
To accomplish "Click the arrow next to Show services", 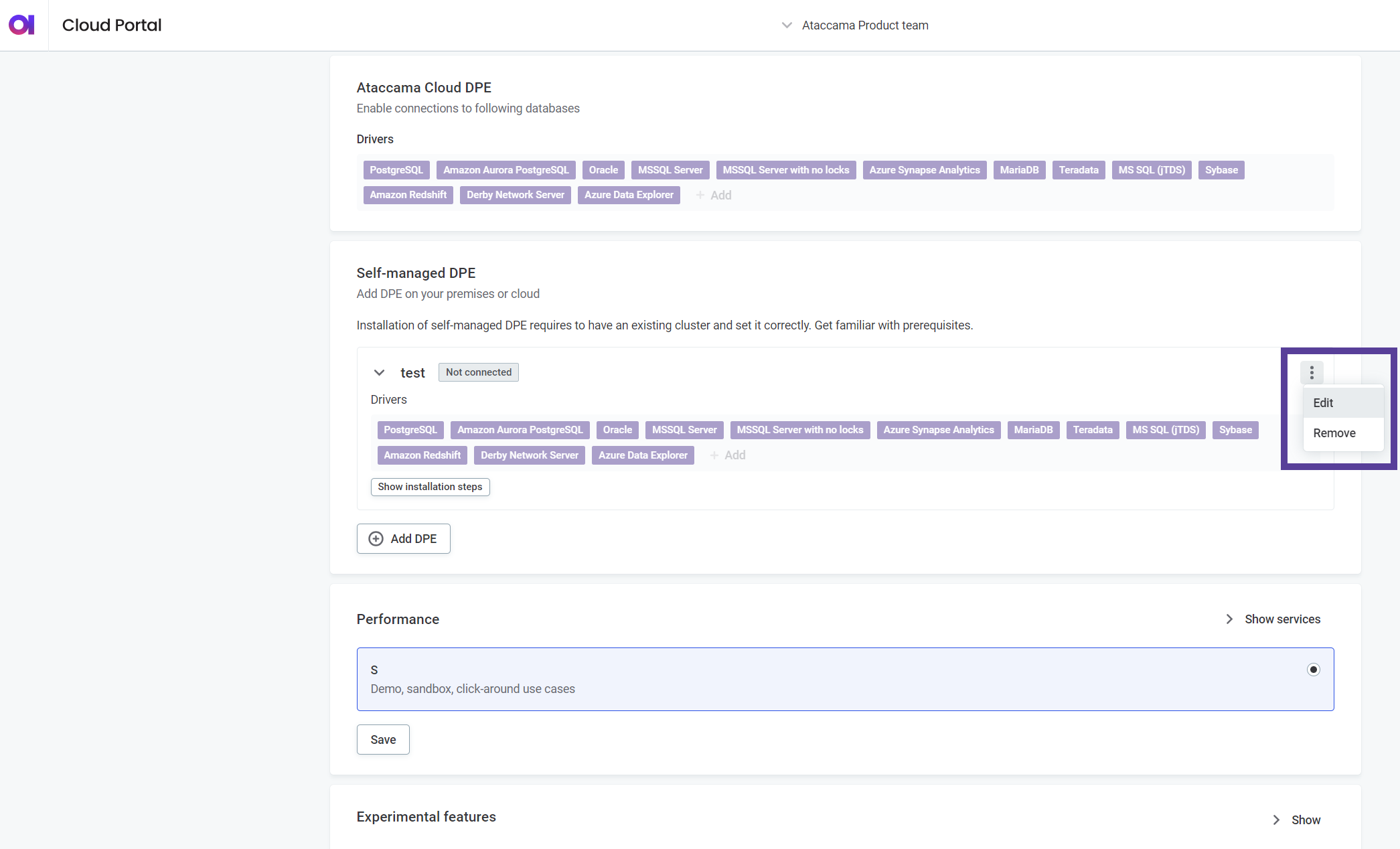I will (1229, 619).
